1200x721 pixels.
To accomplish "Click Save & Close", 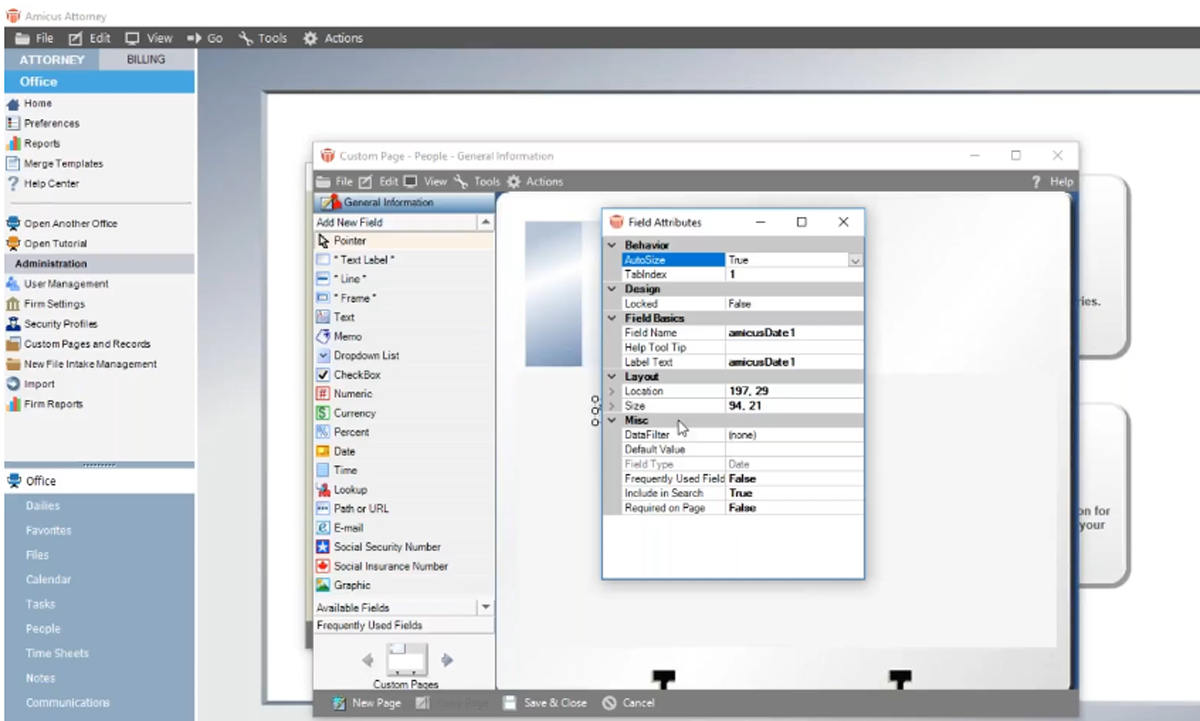I will click(545, 703).
